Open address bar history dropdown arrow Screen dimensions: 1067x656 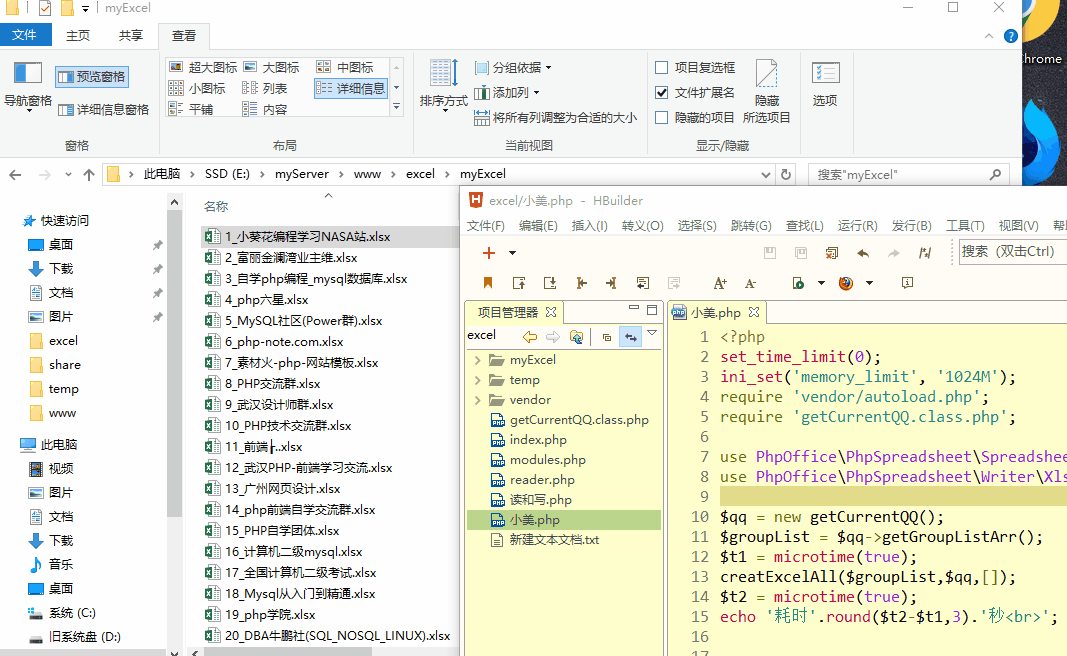point(766,175)
